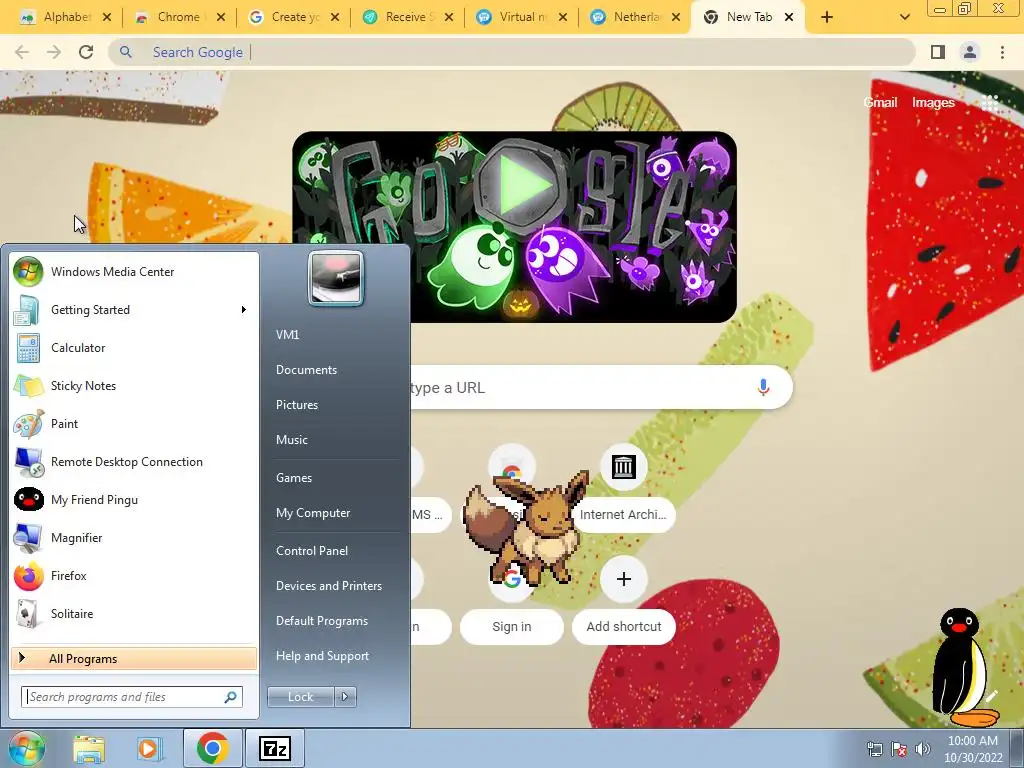The width and height of the screenshot is (1024, 768).
Task: Customize Chrome with pencil icon
Action: coord(992,696)
